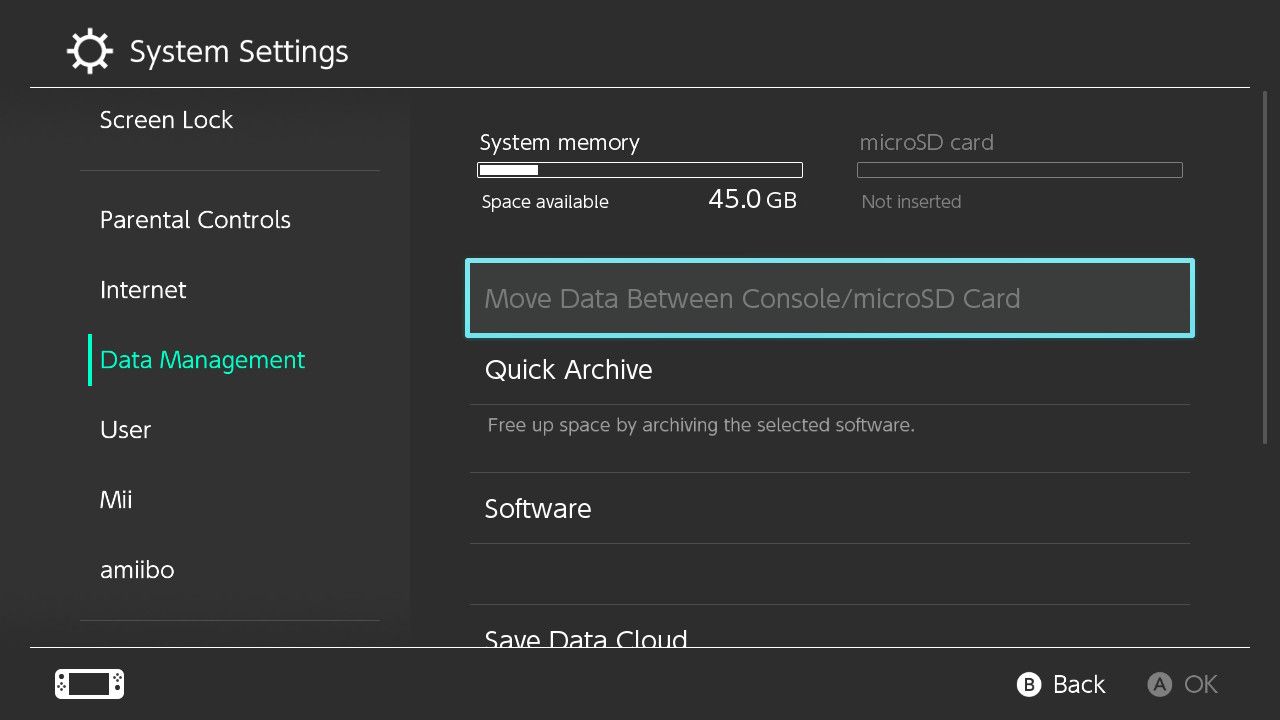Click the Space available progress bar
This screenshot has width=1280, height=720.
(640, 169)
